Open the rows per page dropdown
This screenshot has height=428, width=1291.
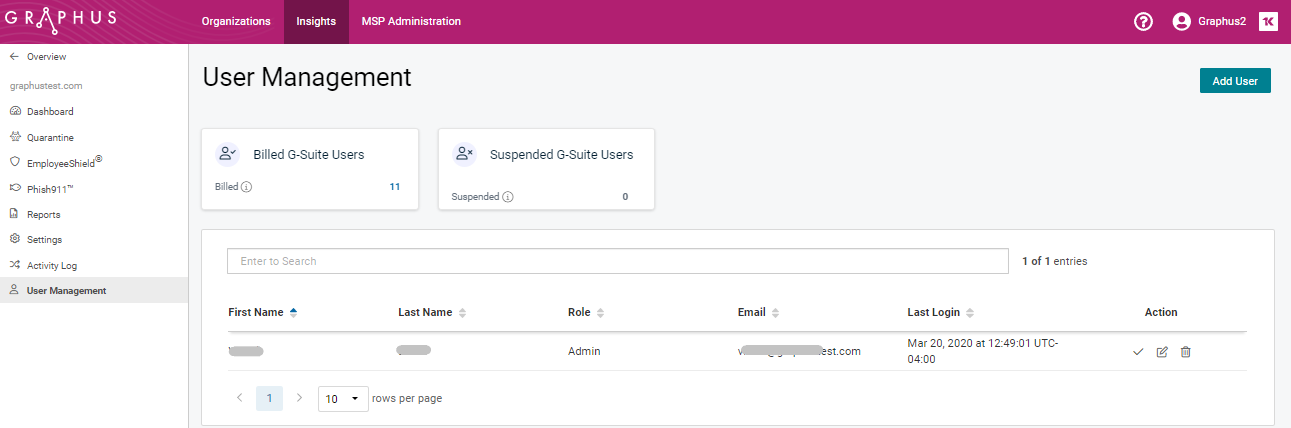click(343, 399)
